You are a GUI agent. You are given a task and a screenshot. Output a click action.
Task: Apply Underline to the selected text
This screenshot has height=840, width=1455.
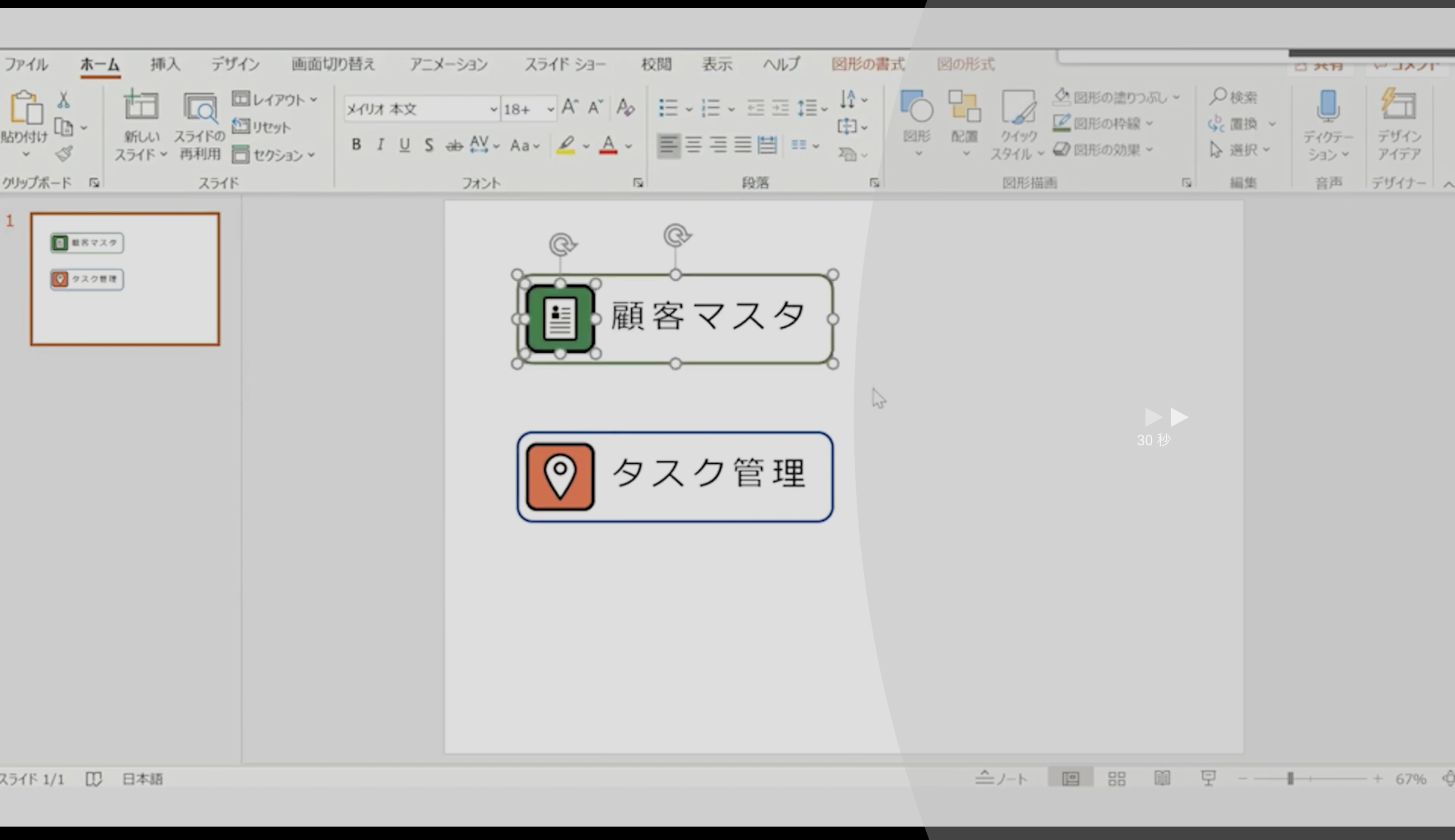[405, 144]
